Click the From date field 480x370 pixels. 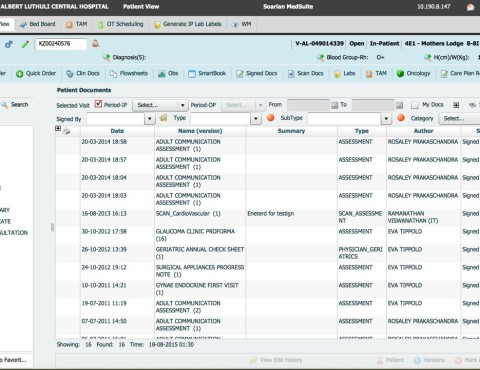308,105
